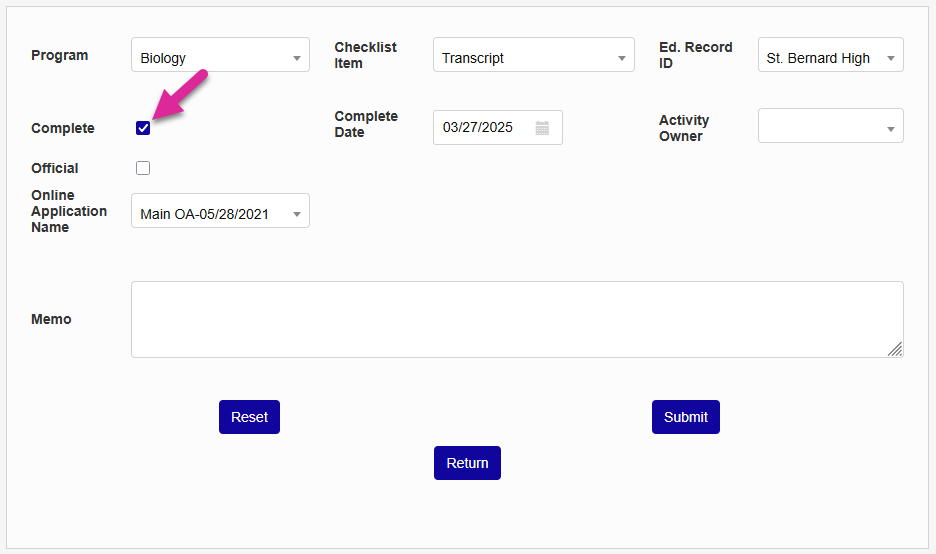Submit the checklist form
The height and width of the screenshot is (554, 936).
click(685, 417)
